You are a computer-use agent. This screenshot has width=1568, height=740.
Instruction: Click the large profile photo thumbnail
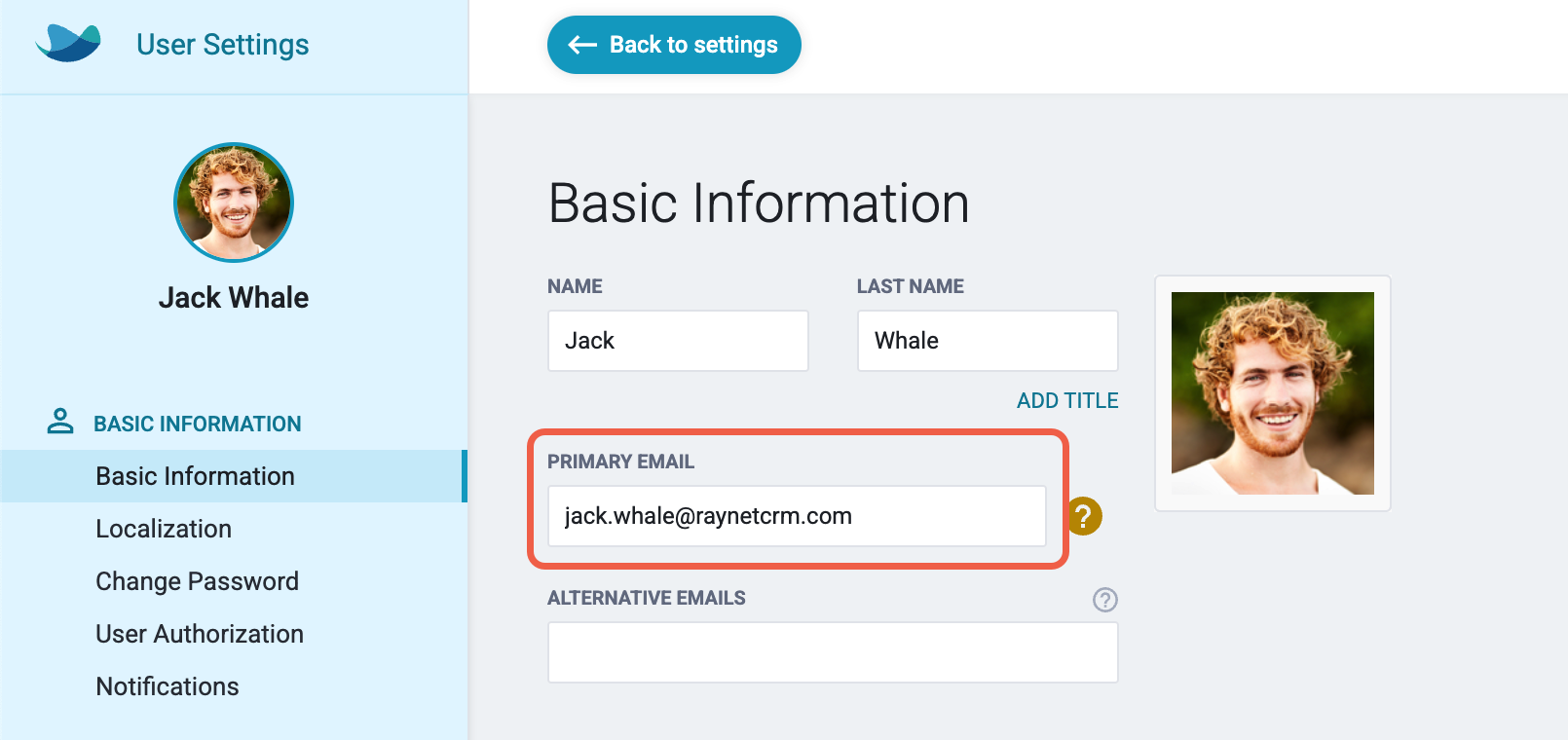point(1272,393)
